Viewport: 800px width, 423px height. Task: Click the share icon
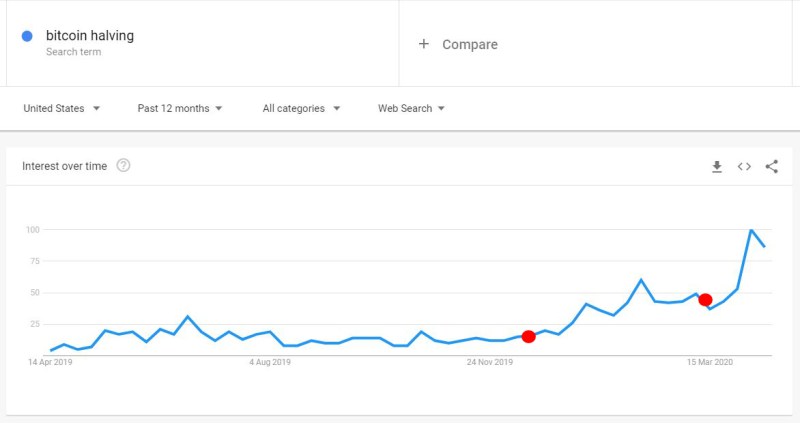click(x=771, y=167)
